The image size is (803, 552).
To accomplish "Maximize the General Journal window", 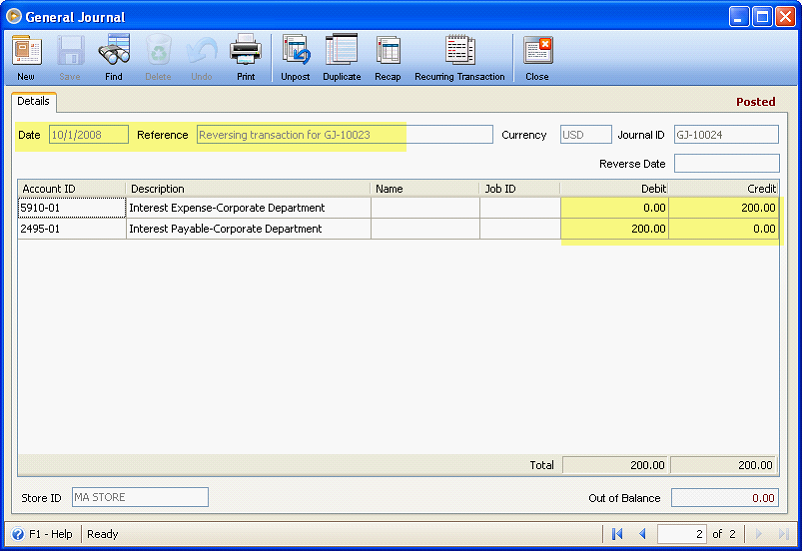I will click(762, 17).
